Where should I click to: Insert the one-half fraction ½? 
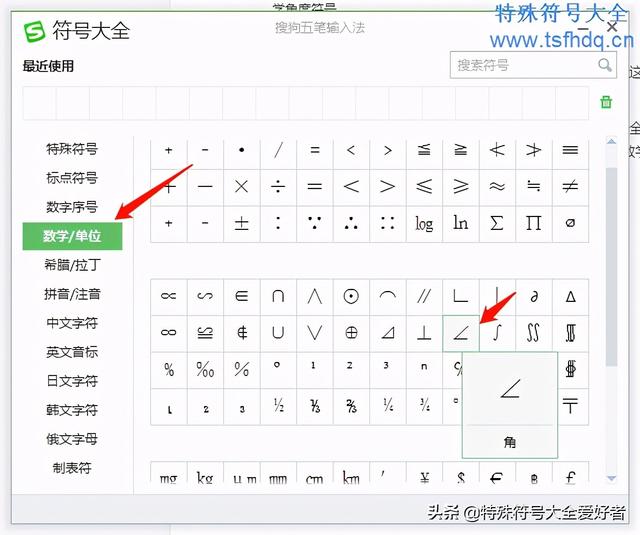[278, 406]
